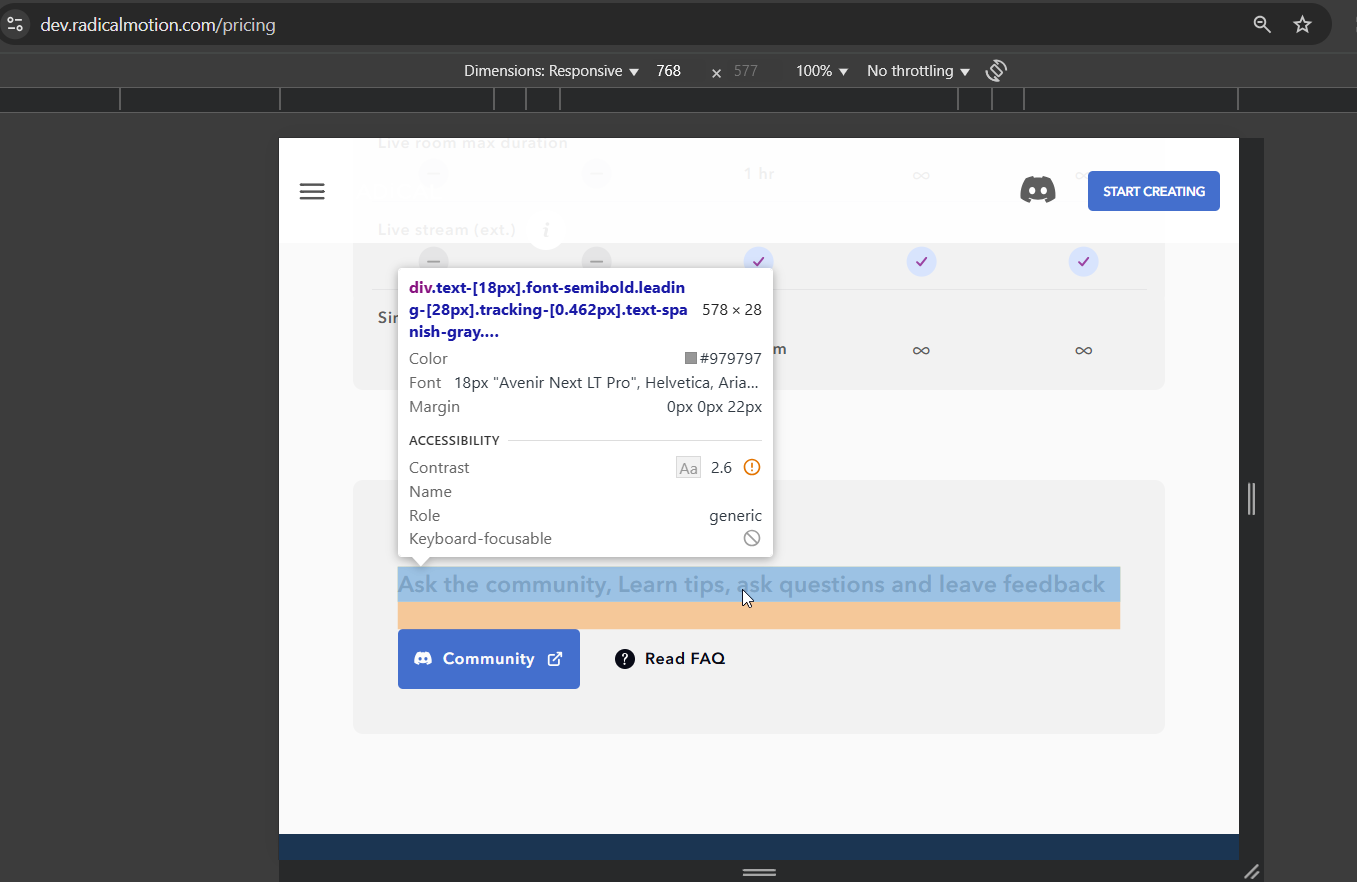The height and width of the screenshot is (882, 1357).
Task: Click the URL dev.radicalmotion.com/pricing
Action: coord(158,25)
